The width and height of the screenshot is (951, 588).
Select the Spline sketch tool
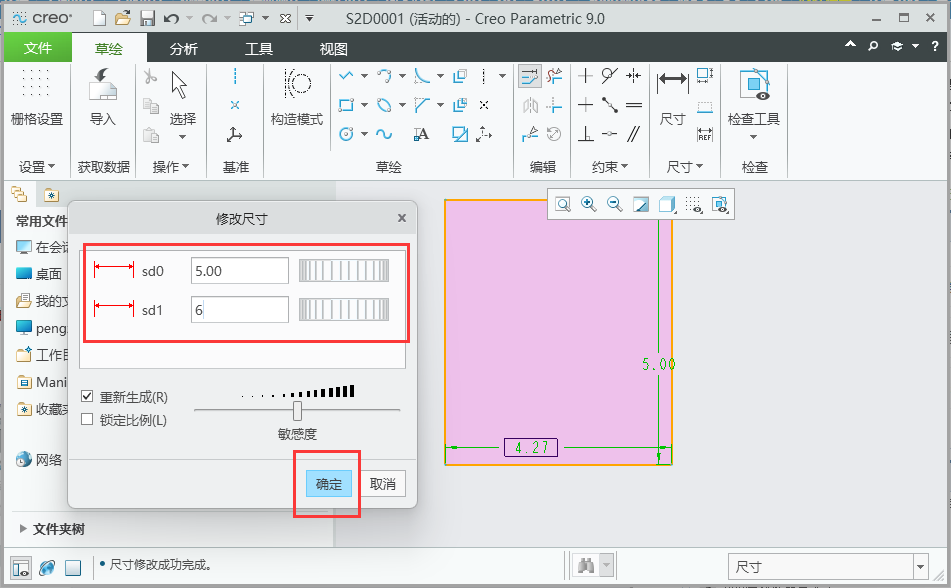pos(384,134)
